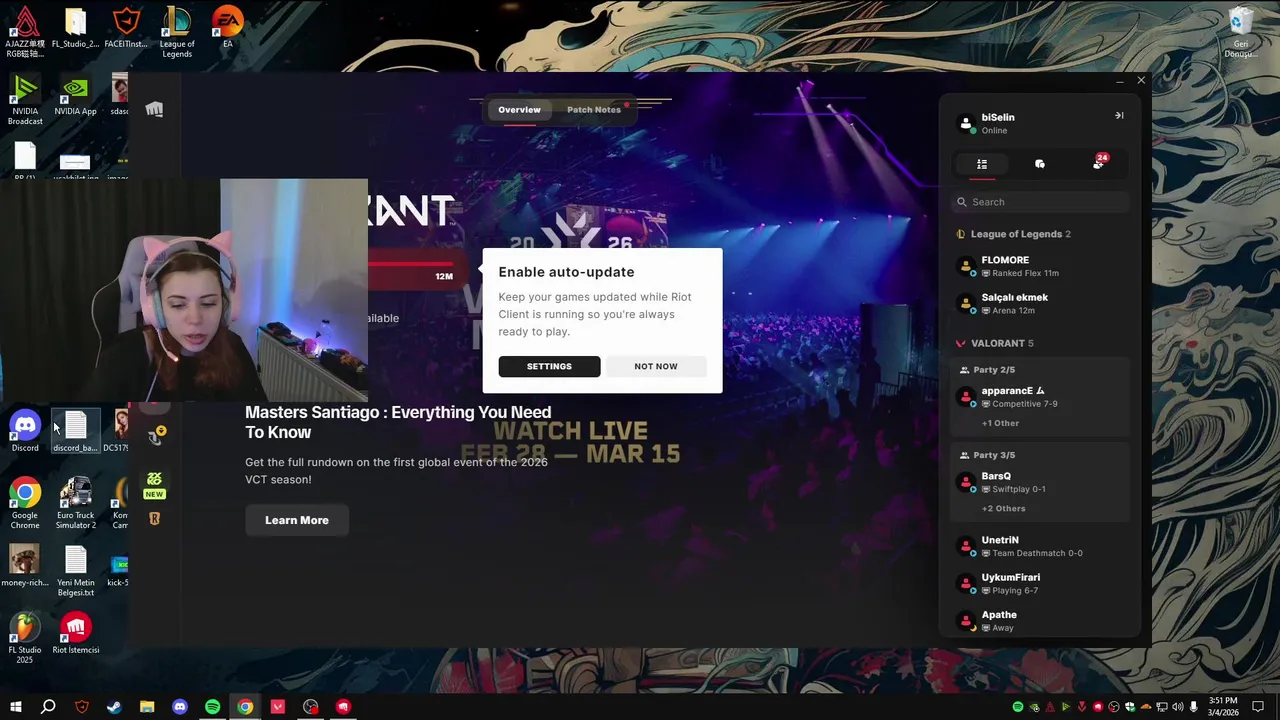Viewport: 1280px width, 720px height.
Task: Open the Recycle Bin on desktop
Action: (x=1241, y=32)
